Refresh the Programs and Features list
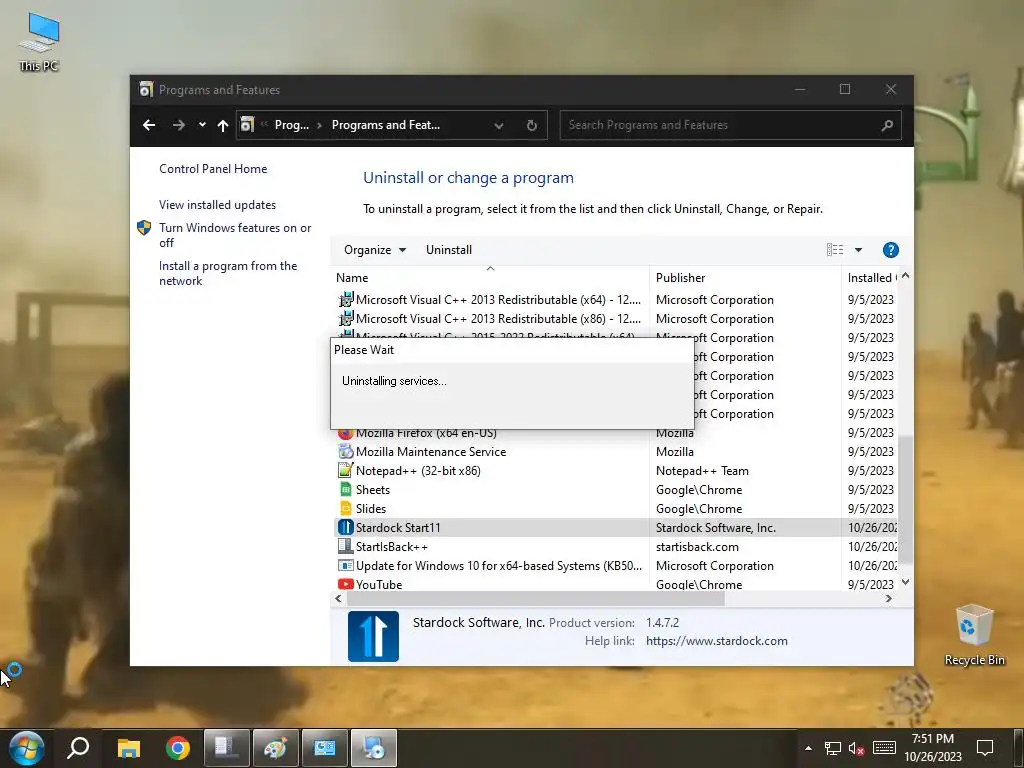Image resolution: width=1024 pixels, height=768 pixels. (532, 125)
